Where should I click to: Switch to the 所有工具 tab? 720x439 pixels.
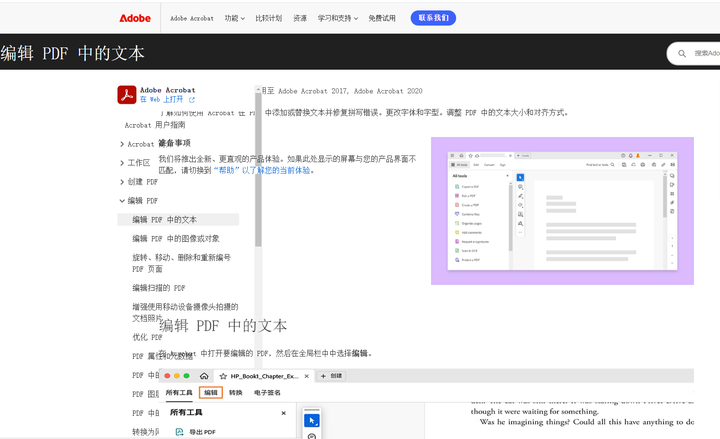(179, 393)
